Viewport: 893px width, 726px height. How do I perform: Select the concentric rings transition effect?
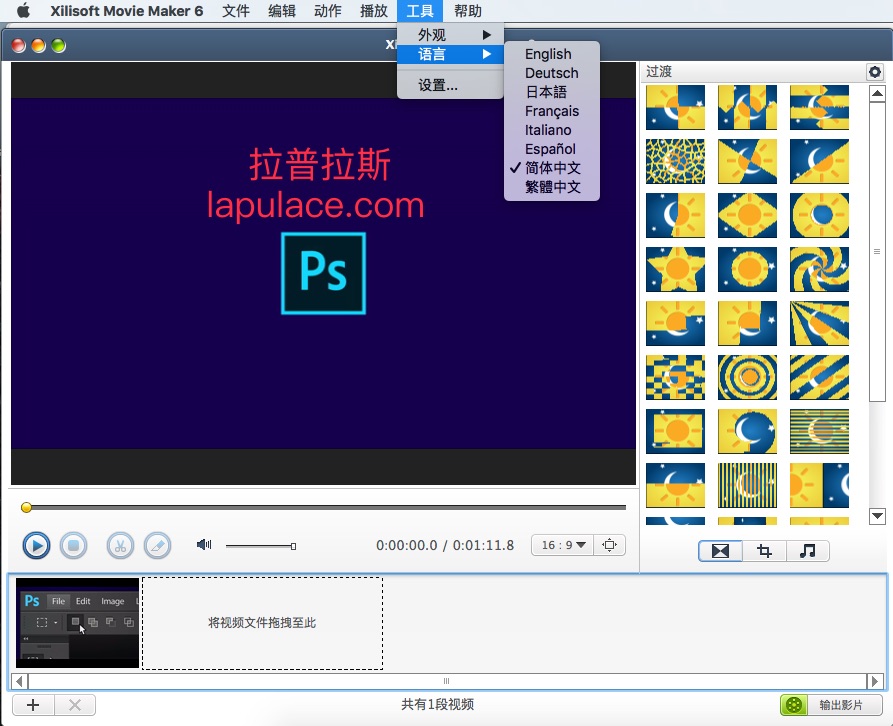[x=747, y=378]
